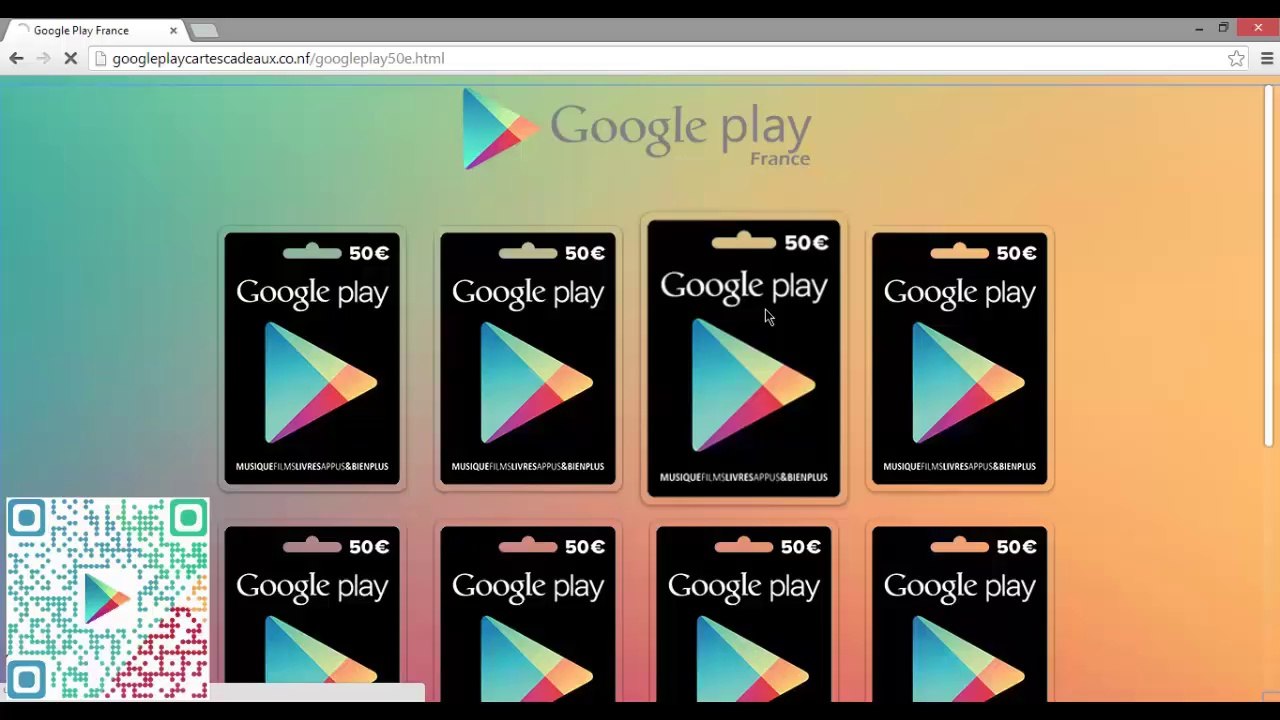Select the fourth 50€ card, bottom row
The height and width of the screenshot is (720, 1280).
coord(960,613)
